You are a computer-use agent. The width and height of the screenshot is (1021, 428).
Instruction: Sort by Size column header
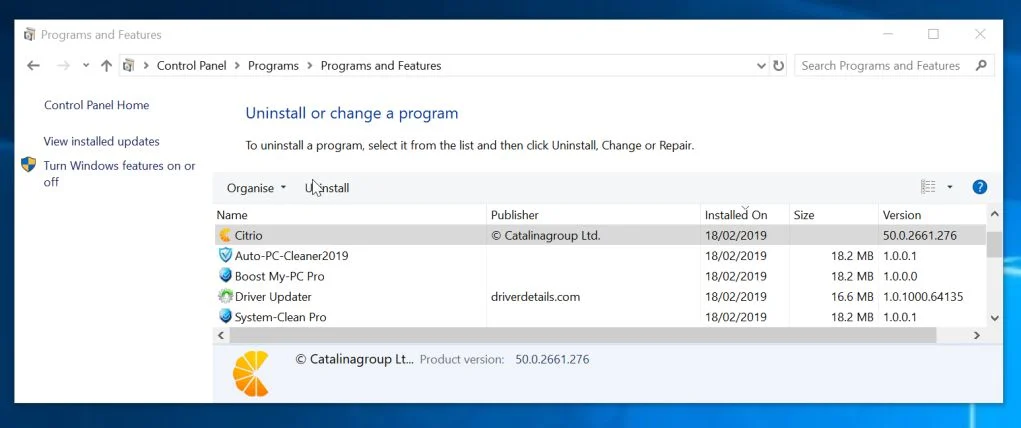click(x=833, y=214)
